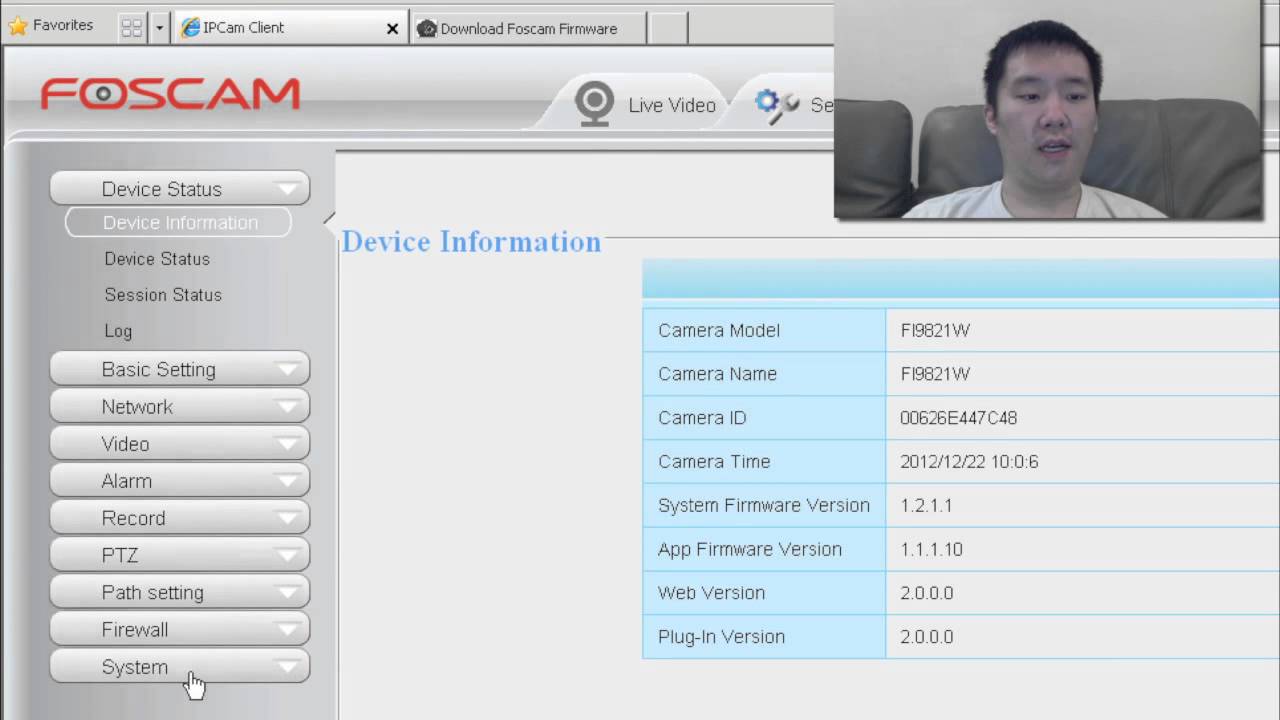Expand the Alarm section

tap(180, 480)
